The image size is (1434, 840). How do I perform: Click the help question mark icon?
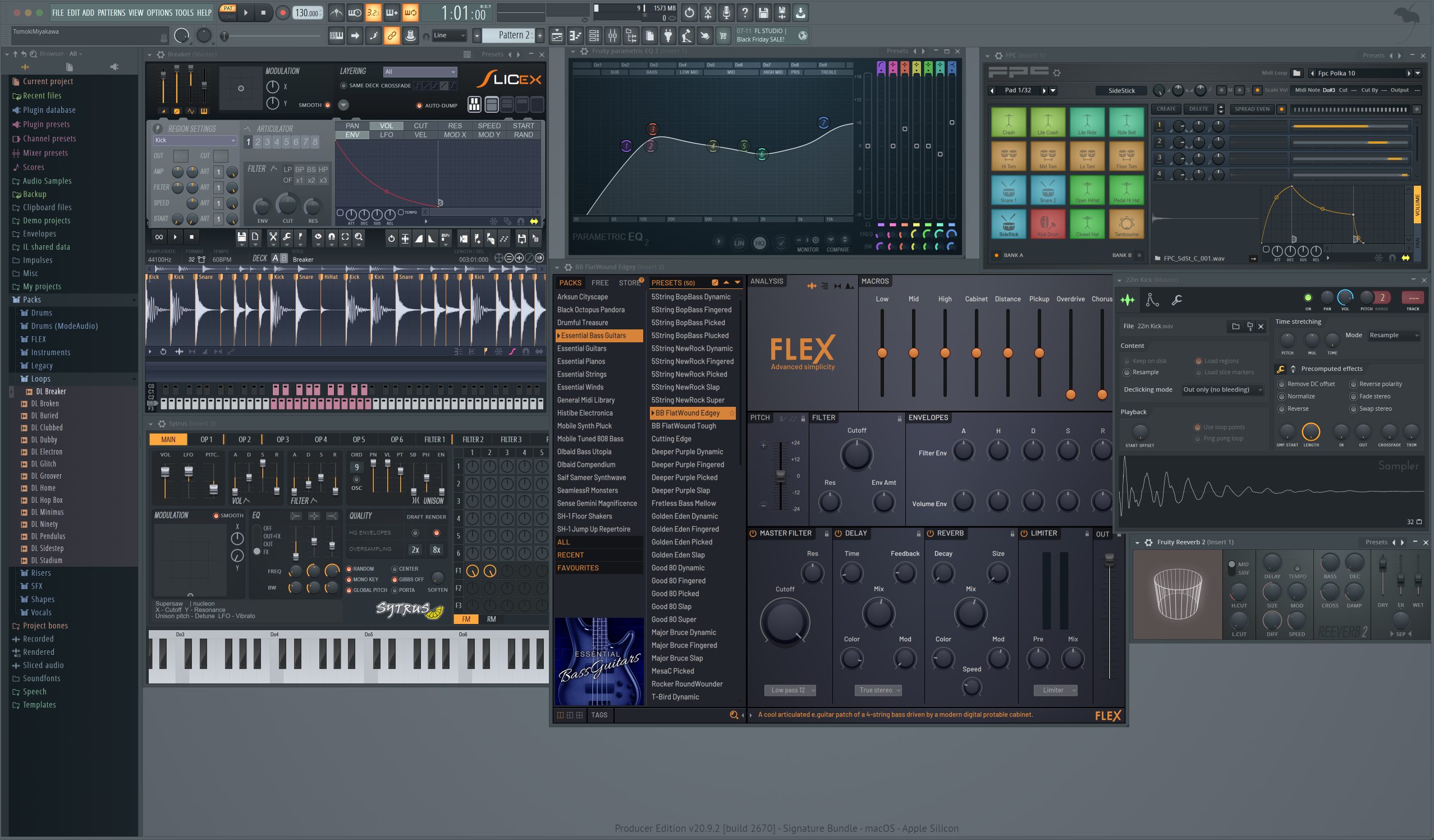(745, 12)
